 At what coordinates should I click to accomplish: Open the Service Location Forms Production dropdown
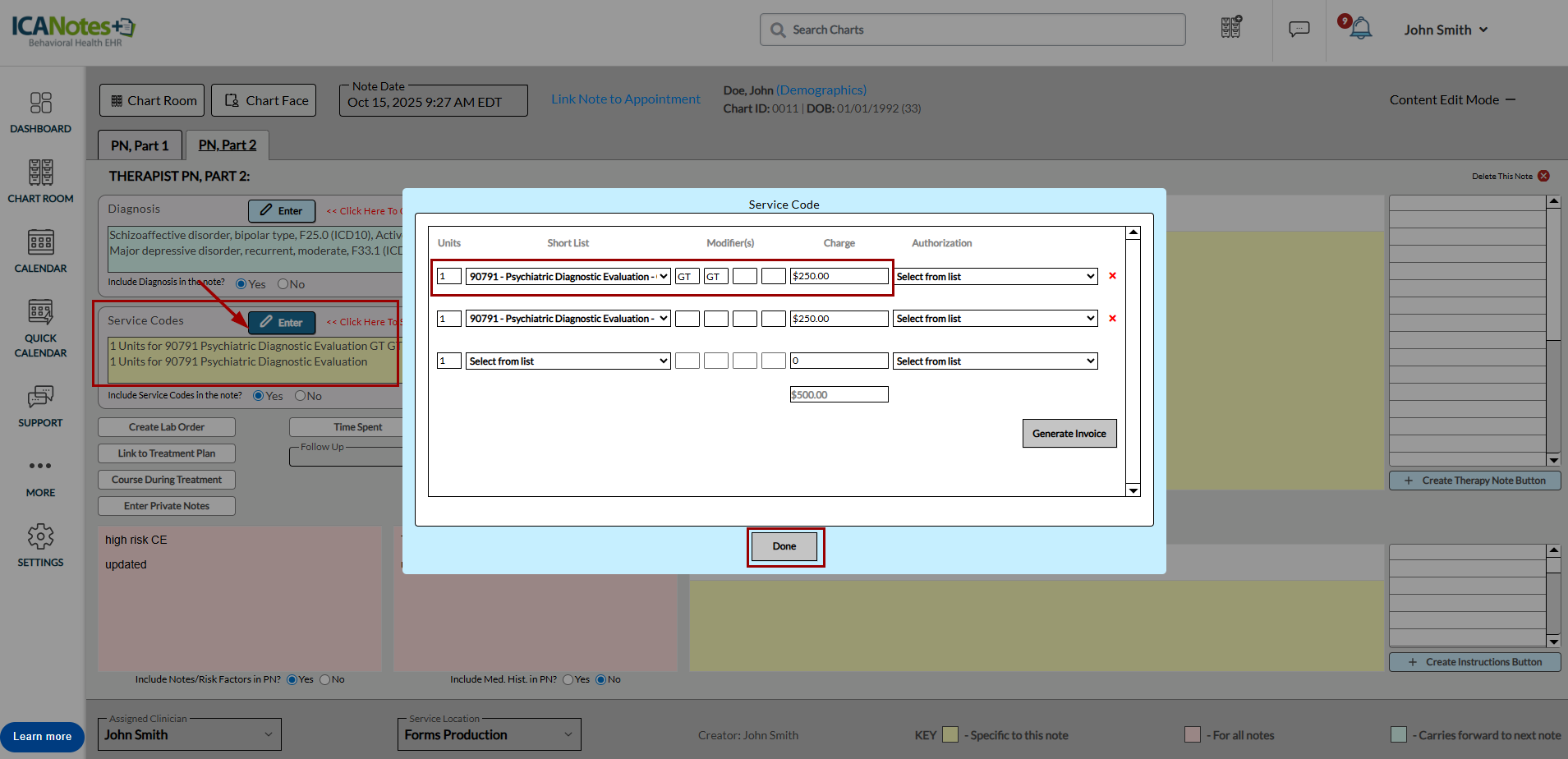489,735
